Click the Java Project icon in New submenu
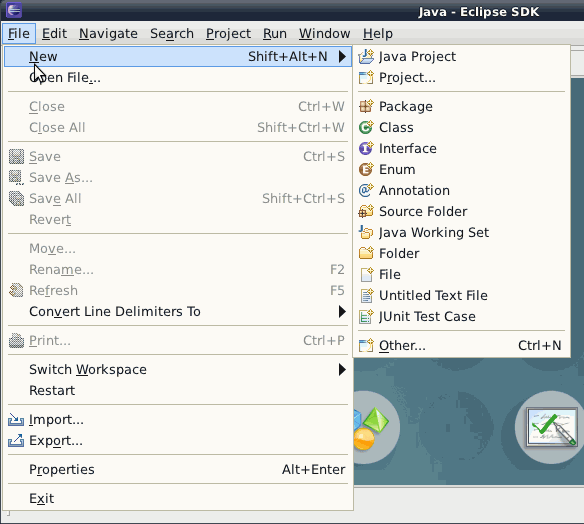The image size is (584, 524). (x=366, y=57)
